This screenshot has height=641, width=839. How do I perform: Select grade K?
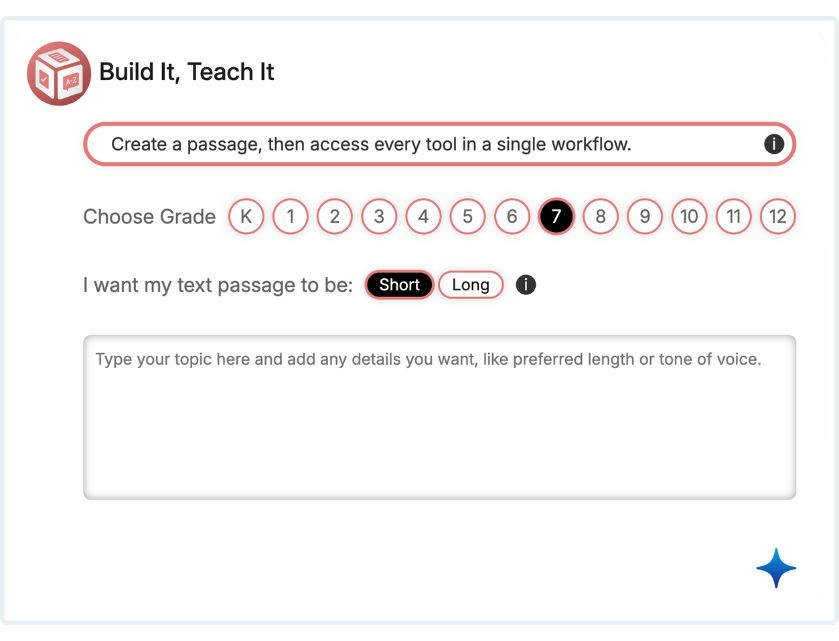tap(246, 217)
